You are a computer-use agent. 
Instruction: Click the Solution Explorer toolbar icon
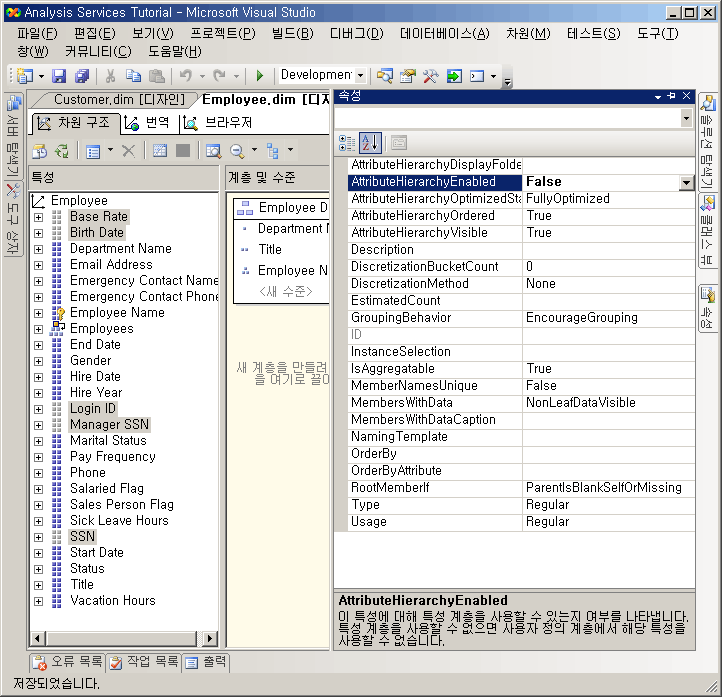384,76
